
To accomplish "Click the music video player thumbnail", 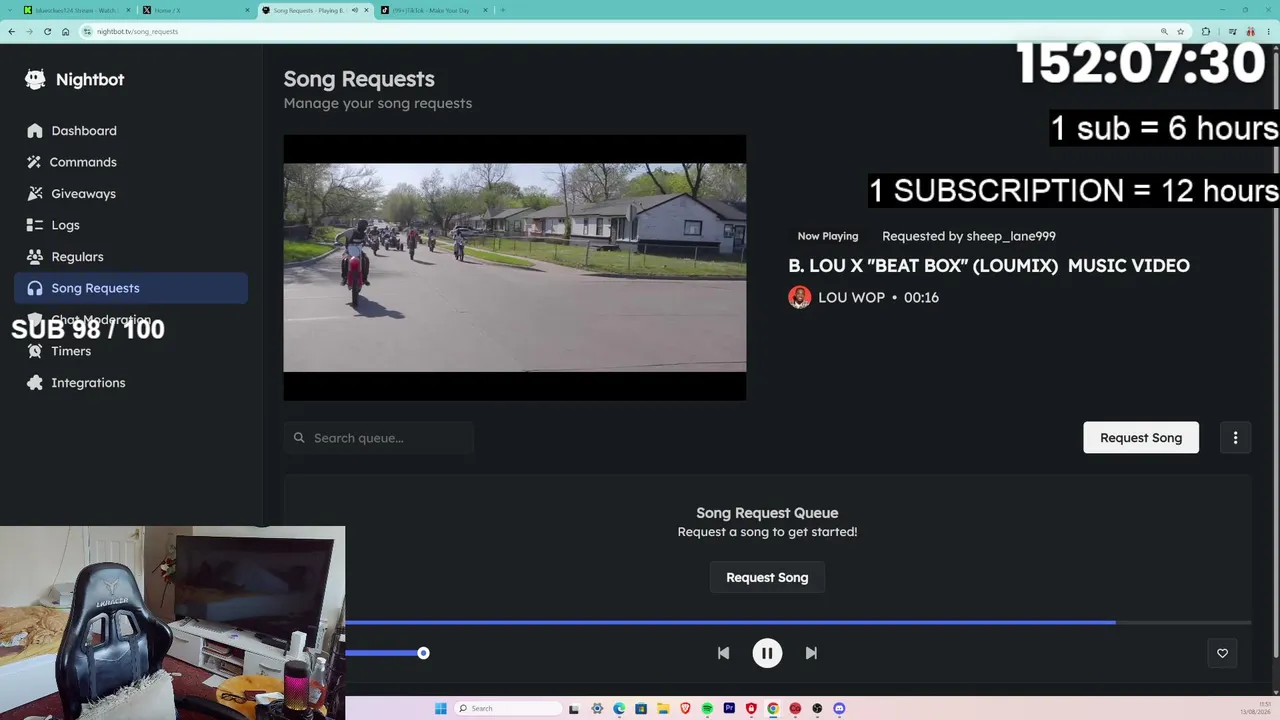I will point(515,268).
